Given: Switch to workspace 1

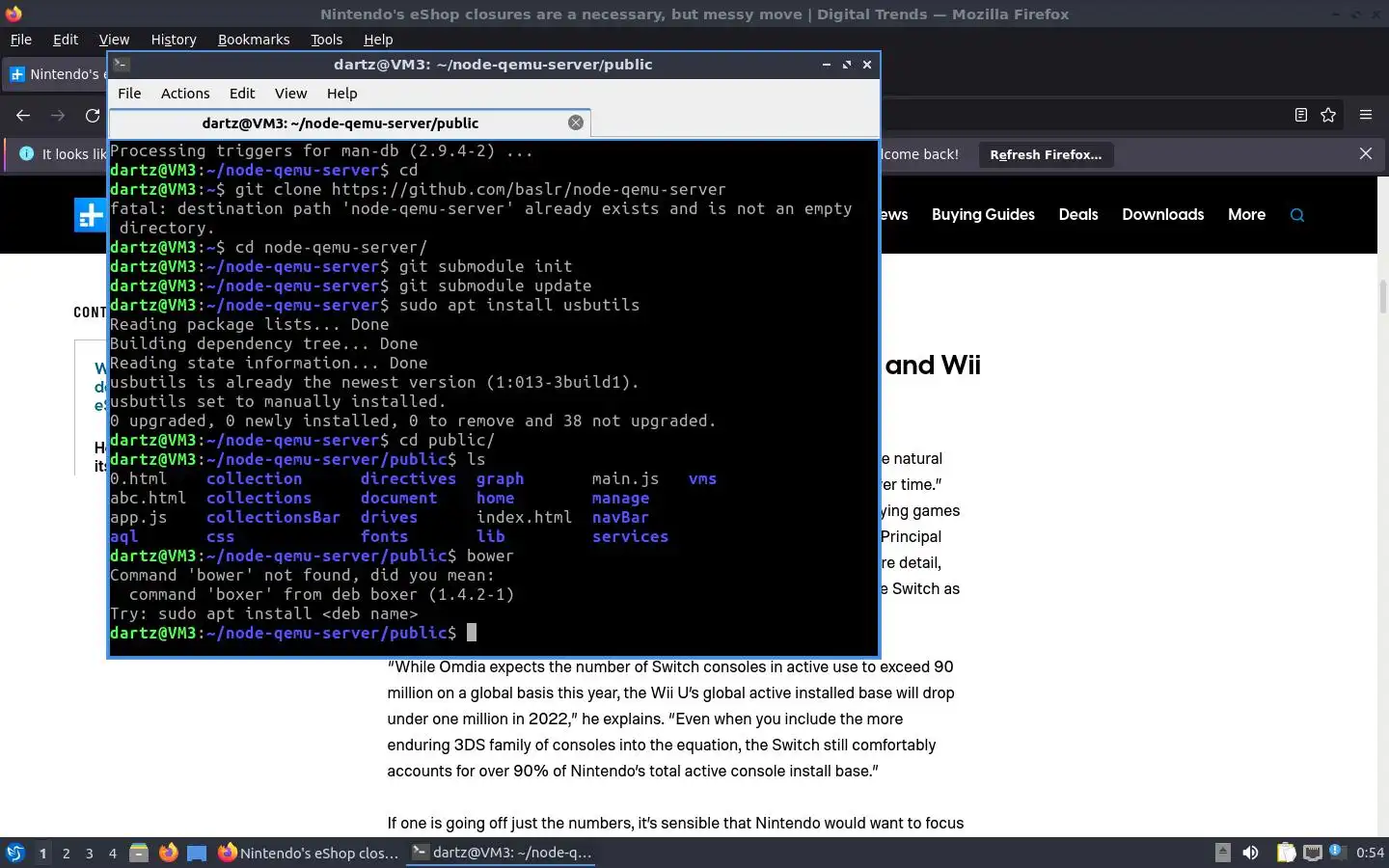Looking at the screenshot, I should coord(42,853).
